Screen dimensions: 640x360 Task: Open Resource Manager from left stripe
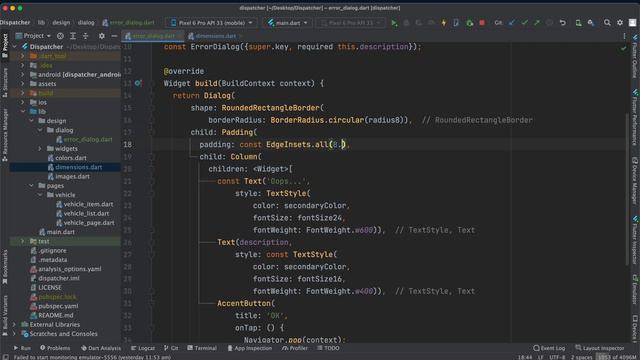(x=5, y=135)
